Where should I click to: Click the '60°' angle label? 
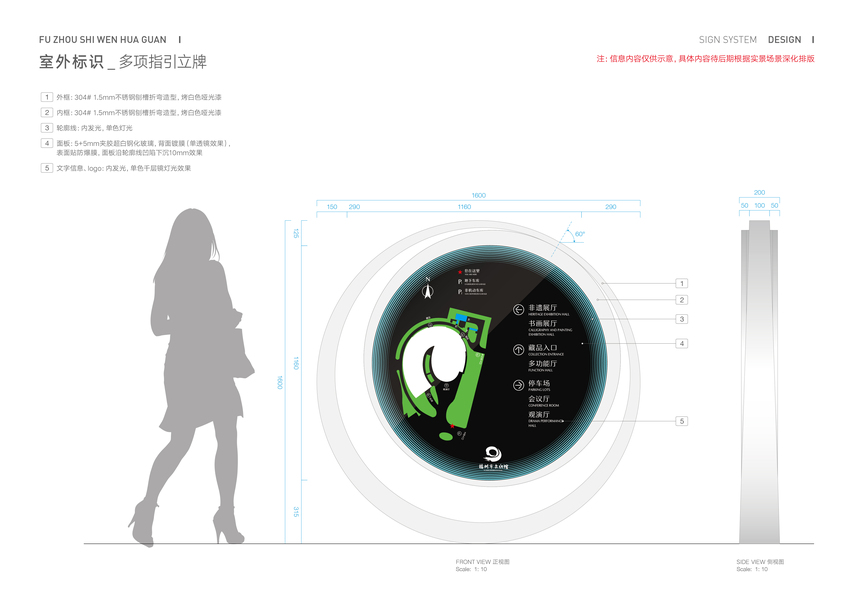click(x=580, y=234)
